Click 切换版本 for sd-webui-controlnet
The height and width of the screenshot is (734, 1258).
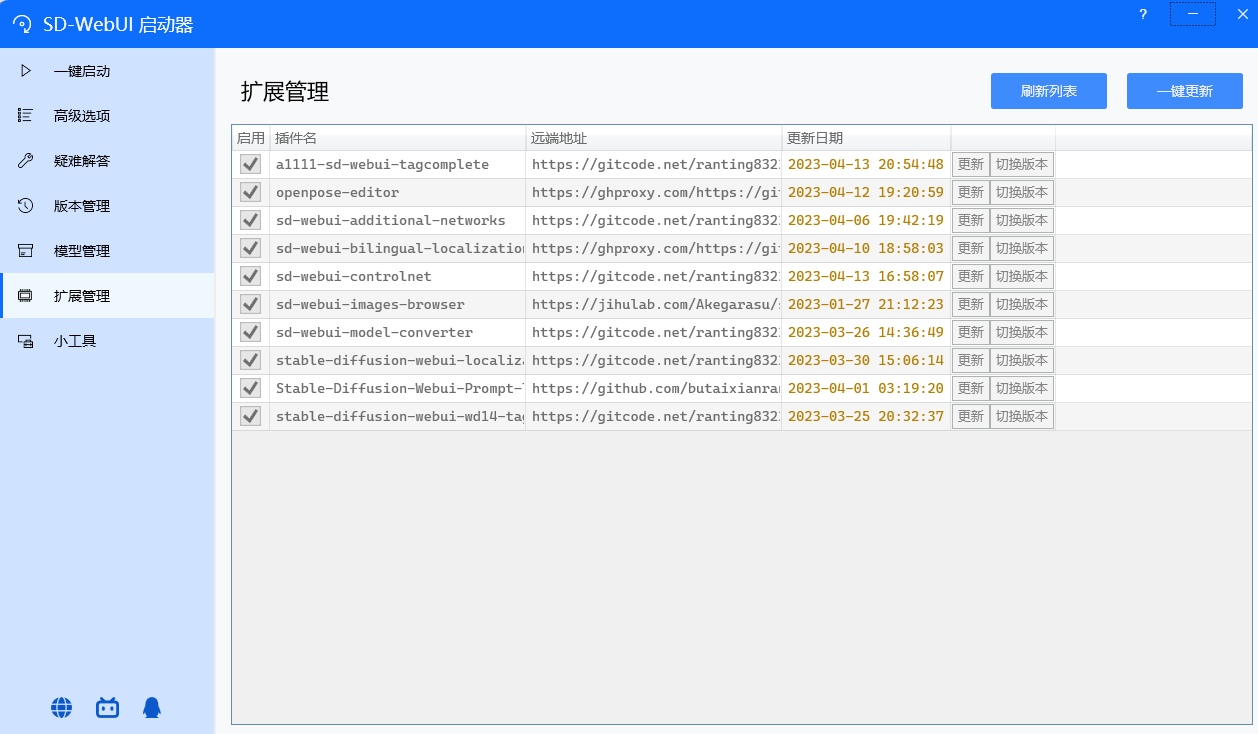[1022, 276]
